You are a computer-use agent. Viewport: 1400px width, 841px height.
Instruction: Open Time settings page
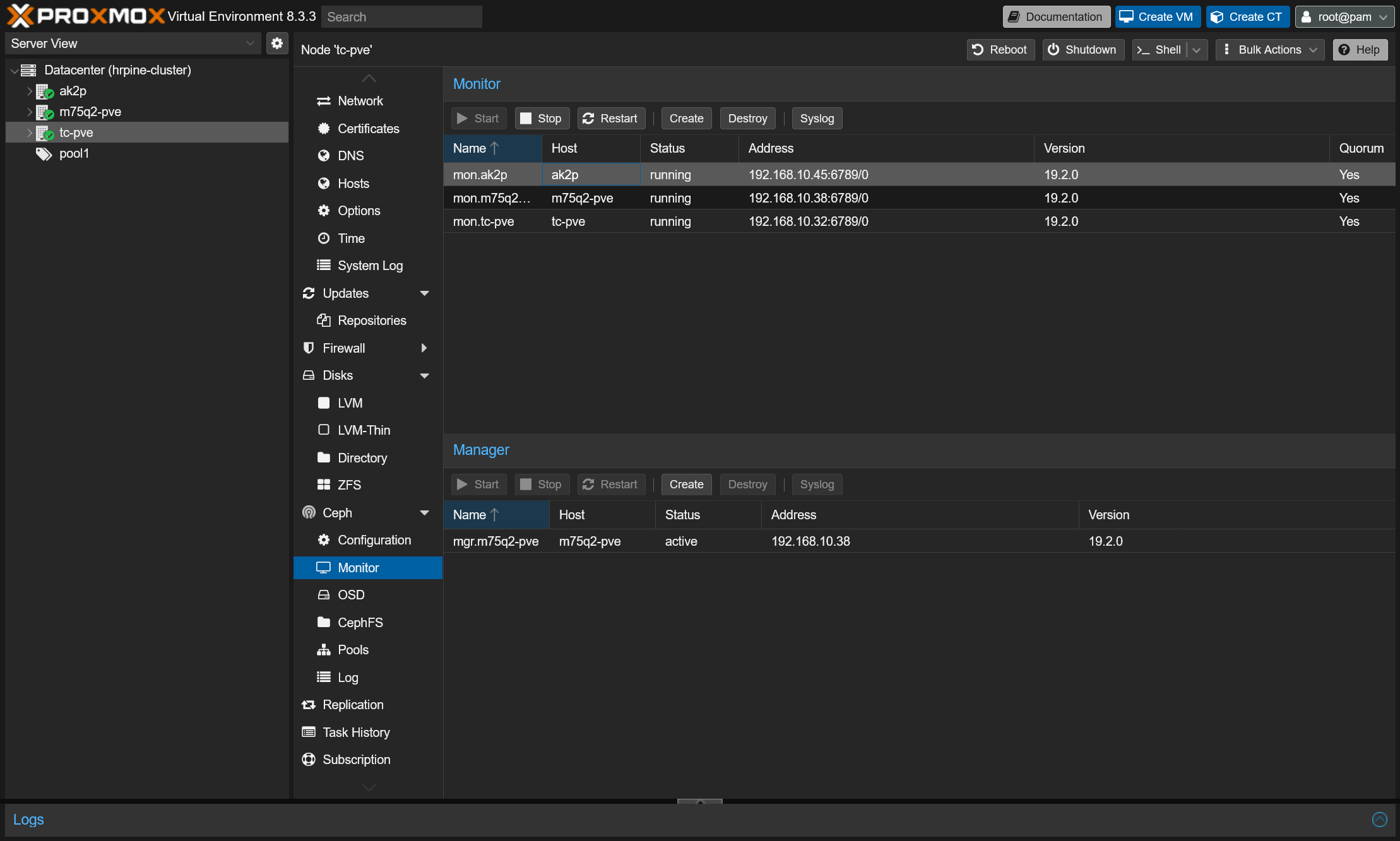pyautogui.click(x=368, y=238)
